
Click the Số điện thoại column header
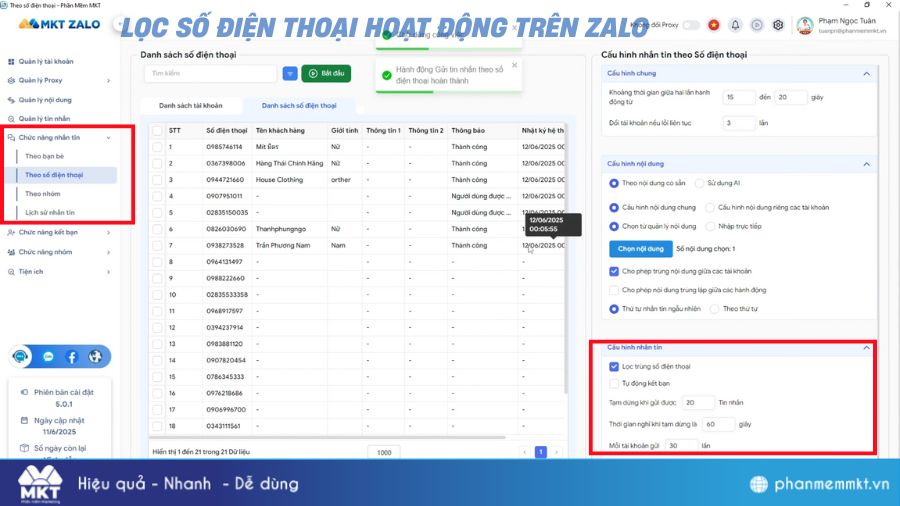227,131
